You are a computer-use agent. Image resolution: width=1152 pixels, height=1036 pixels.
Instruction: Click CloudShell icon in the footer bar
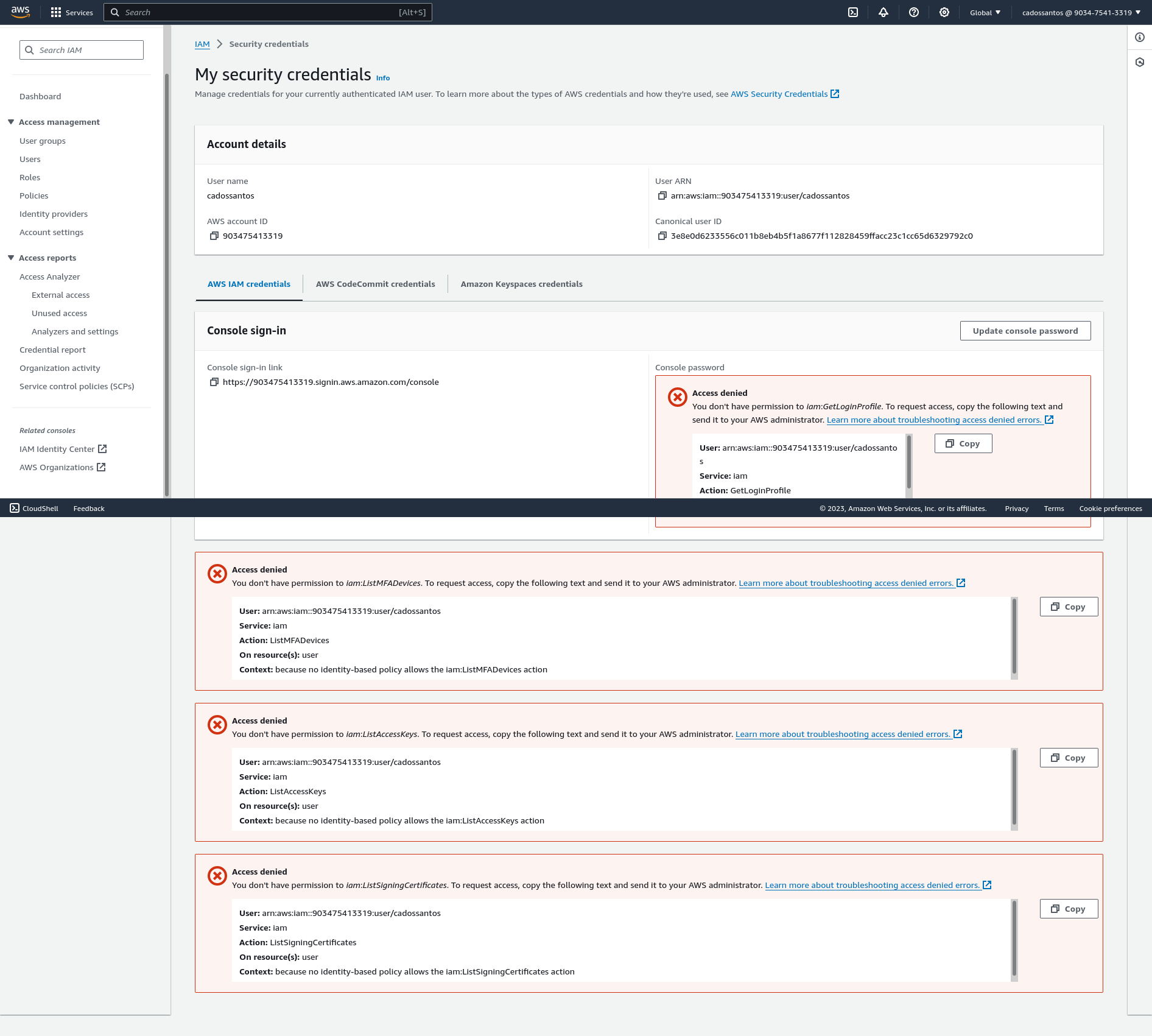click(15, 508)
